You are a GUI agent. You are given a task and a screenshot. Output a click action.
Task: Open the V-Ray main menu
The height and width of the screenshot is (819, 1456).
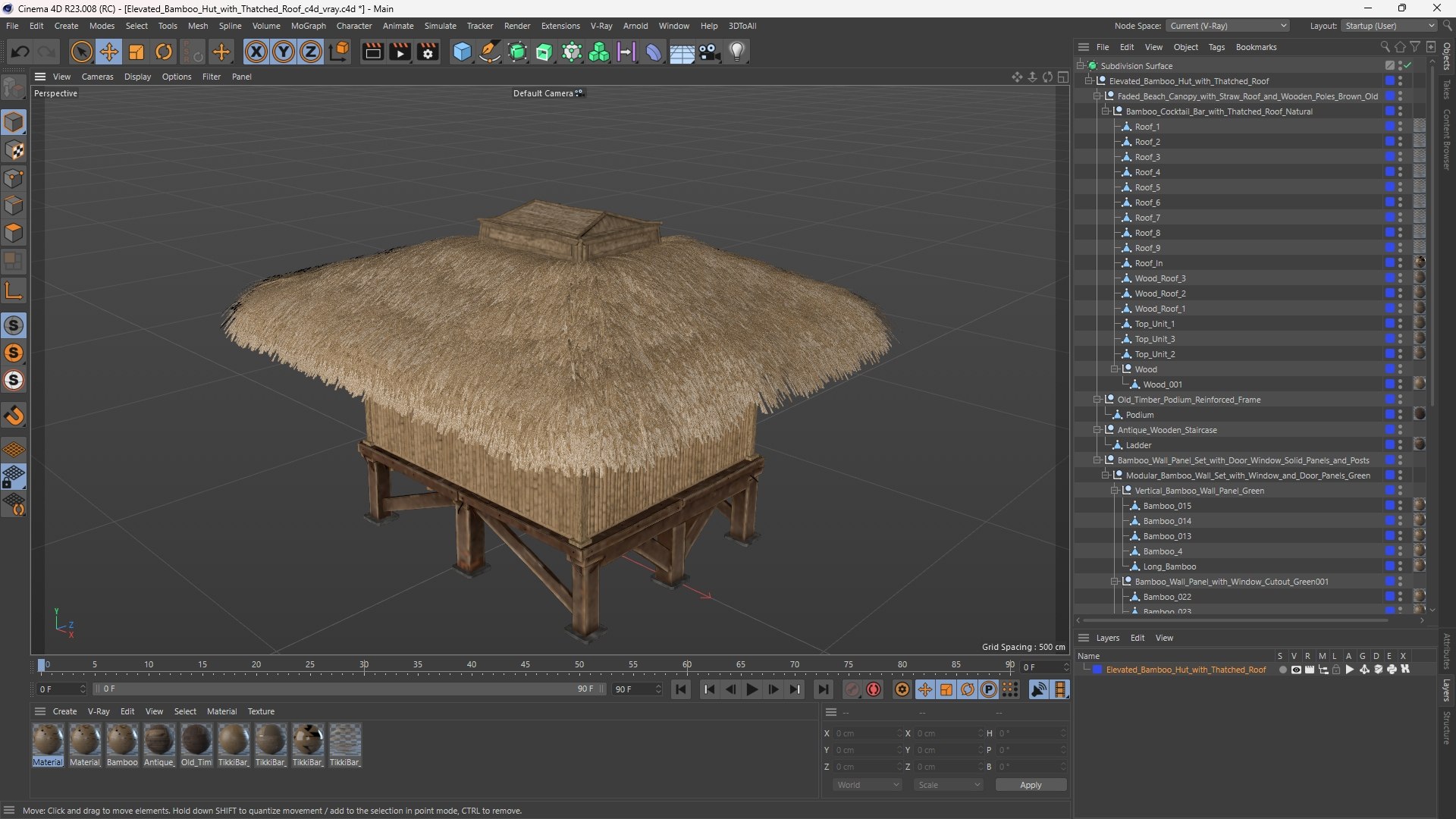pyautogui.click(x=601, y=26)
